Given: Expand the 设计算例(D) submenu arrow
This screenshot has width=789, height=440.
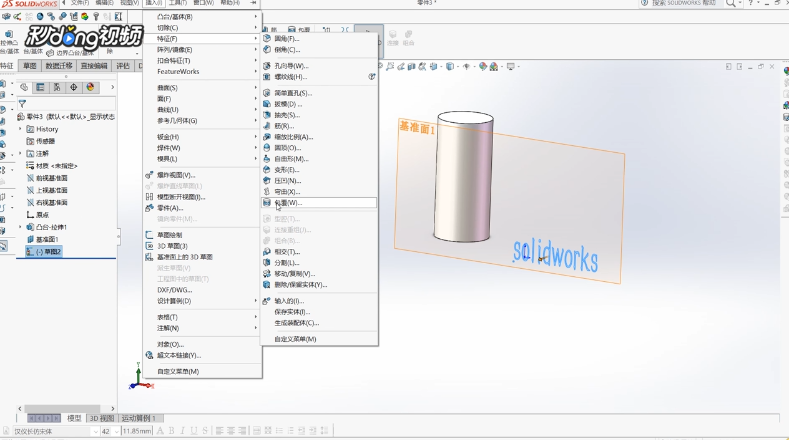Looking at the screenshot, I should tap(256, 301).
